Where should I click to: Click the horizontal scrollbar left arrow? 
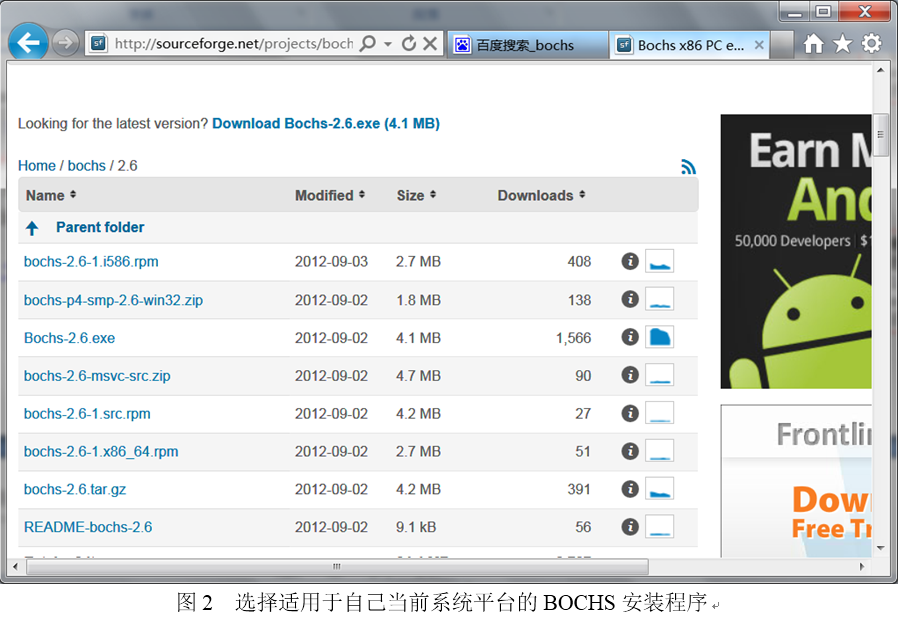coord(15,566)
